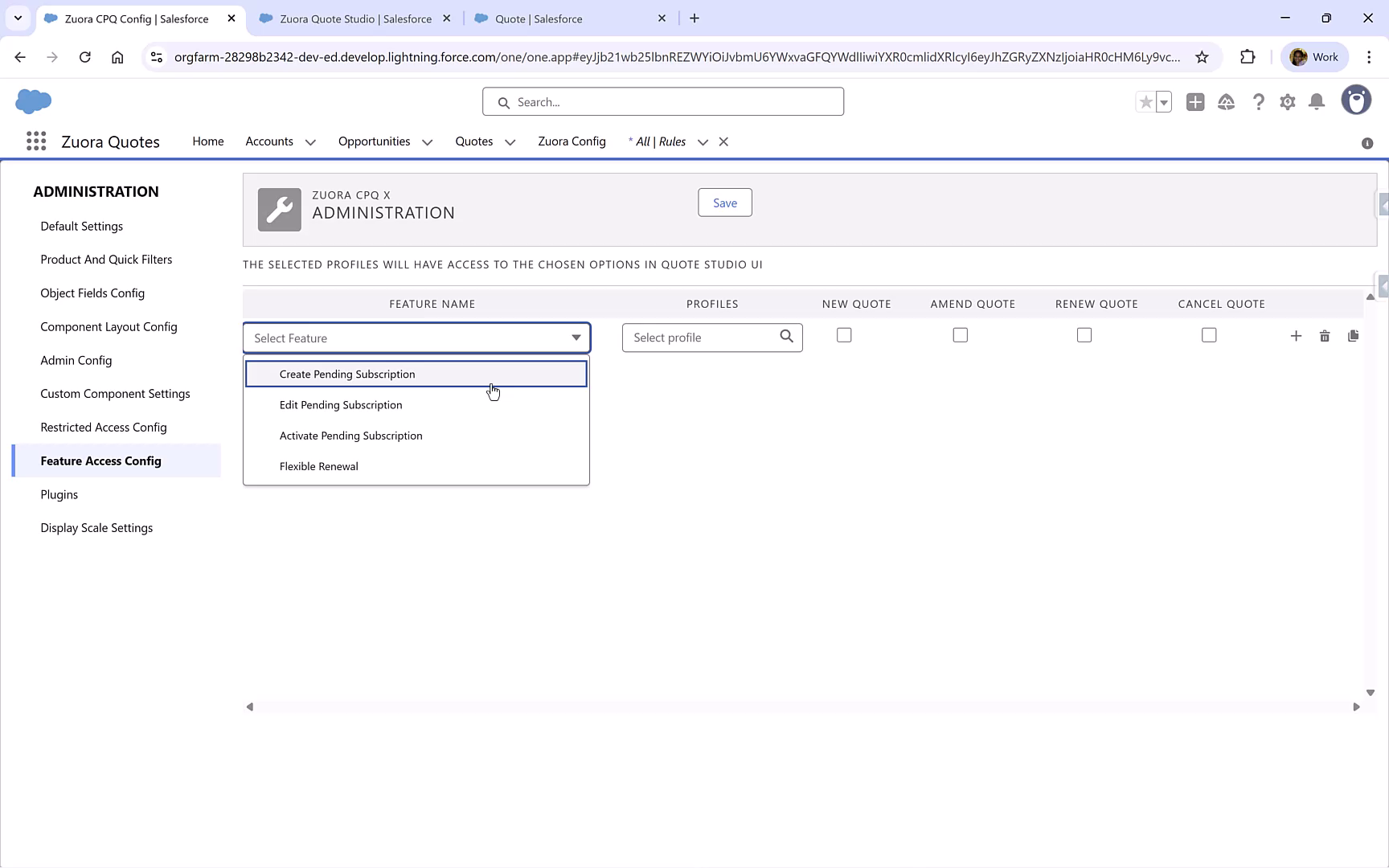Check the New Quote checkbox
This screenshot has width=1389, height=868.
[843, 334]
